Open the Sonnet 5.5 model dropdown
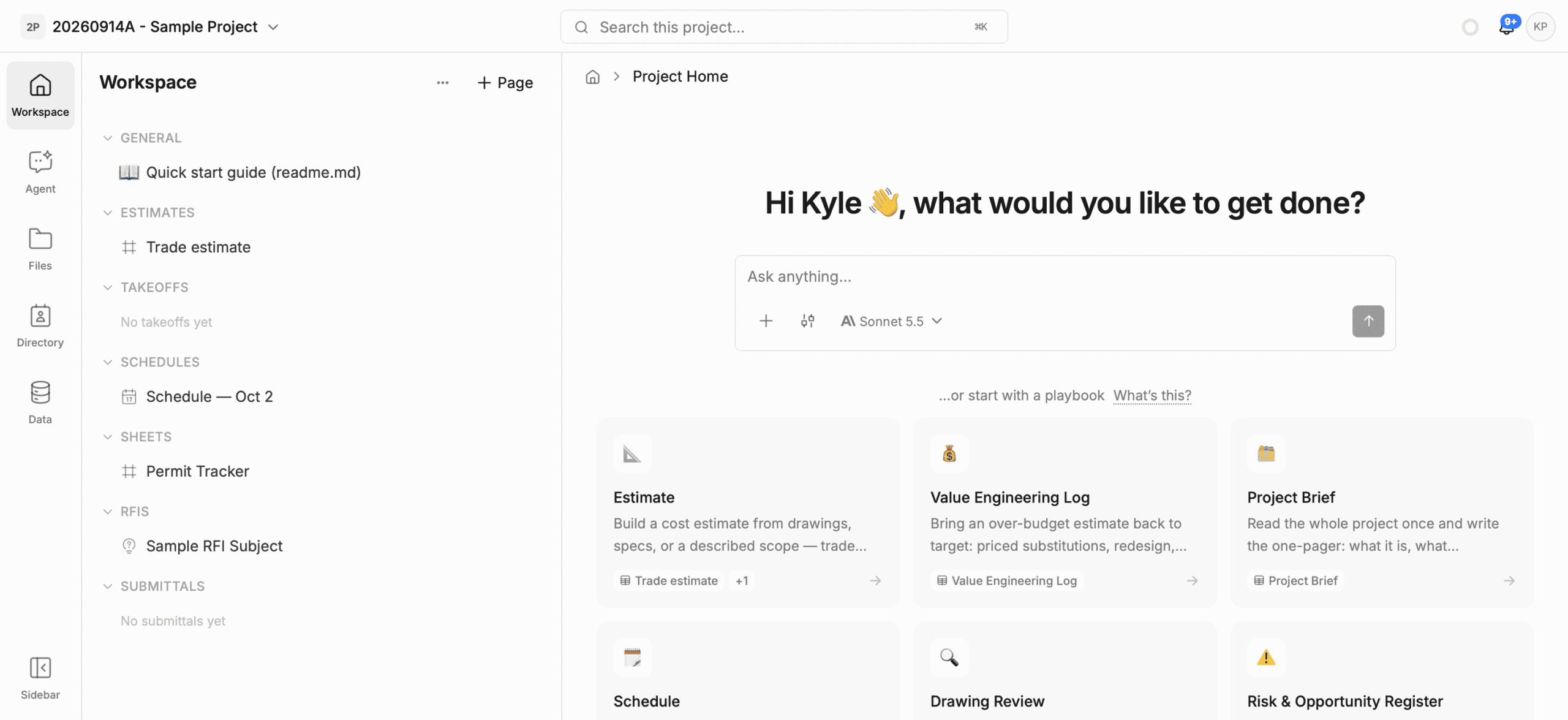The height and width of the screenshot is (720, 1568). pyautogui.click(x=891, y=321)
